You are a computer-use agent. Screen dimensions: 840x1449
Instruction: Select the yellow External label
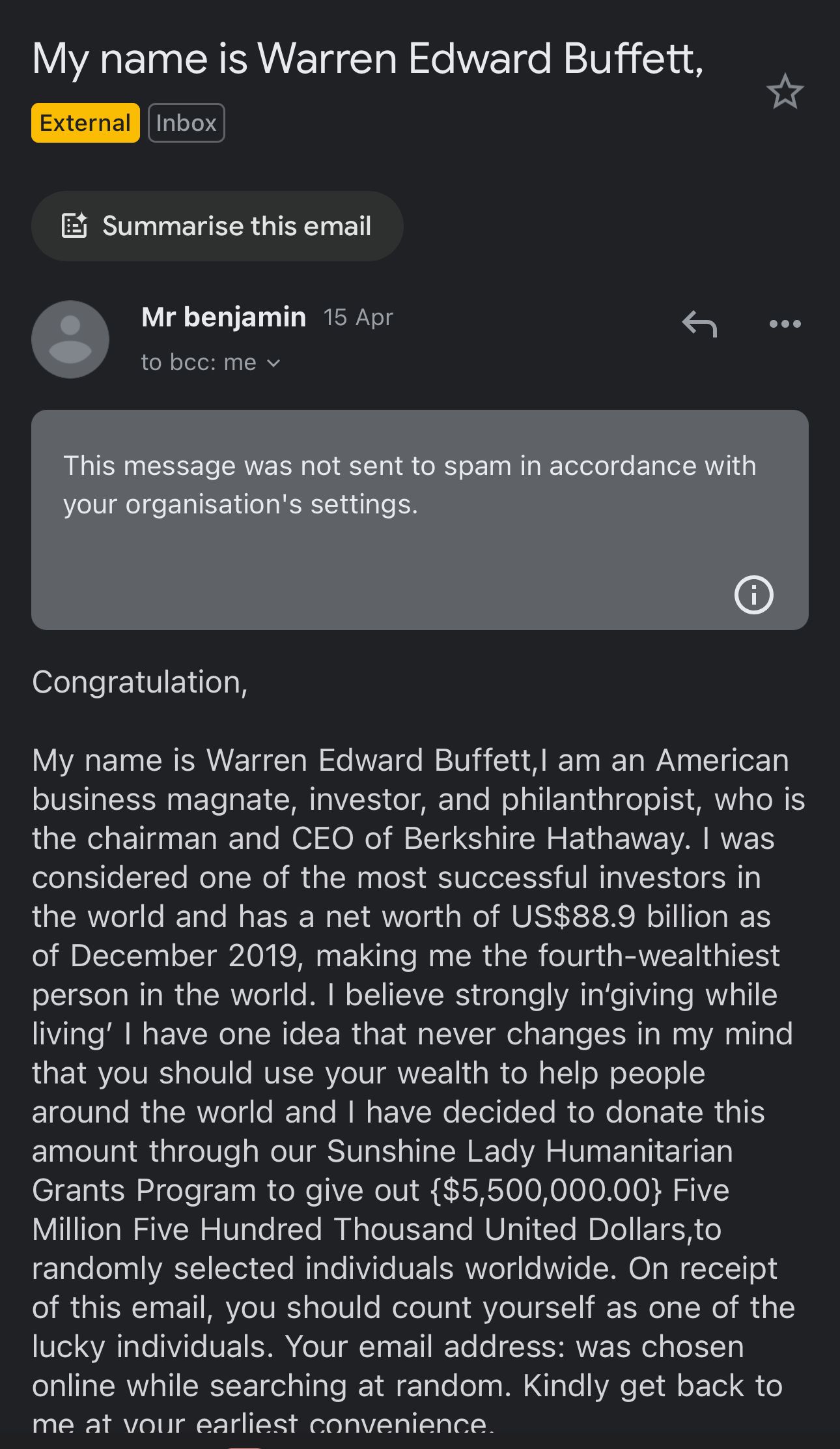coord(85,122)
